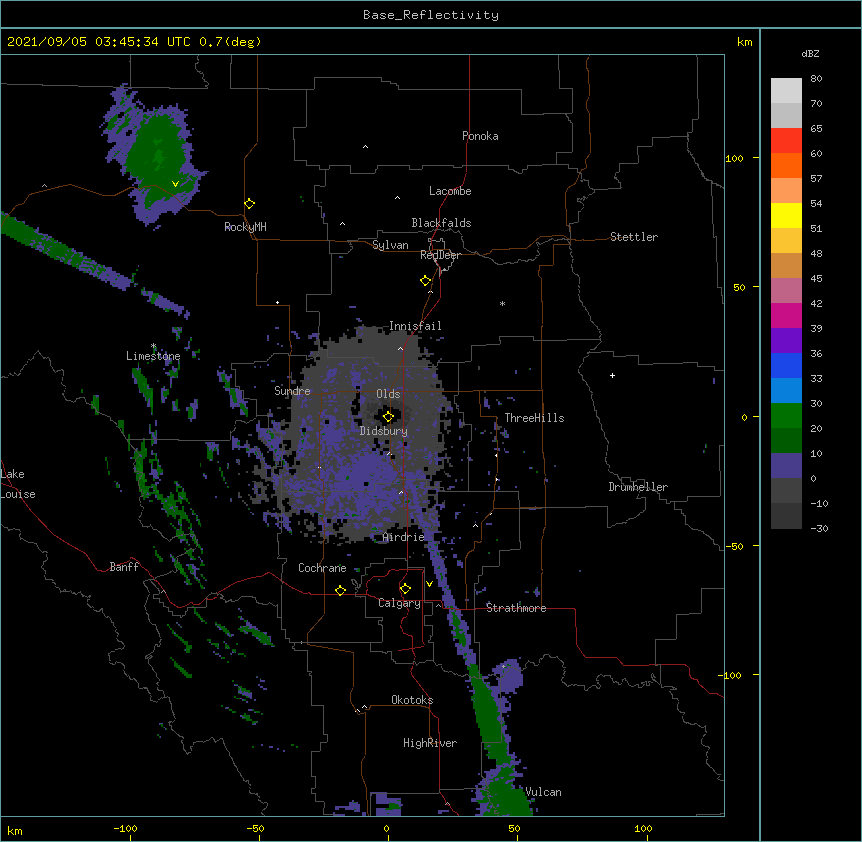Click the Vulcan town label

tap(543, 792)
